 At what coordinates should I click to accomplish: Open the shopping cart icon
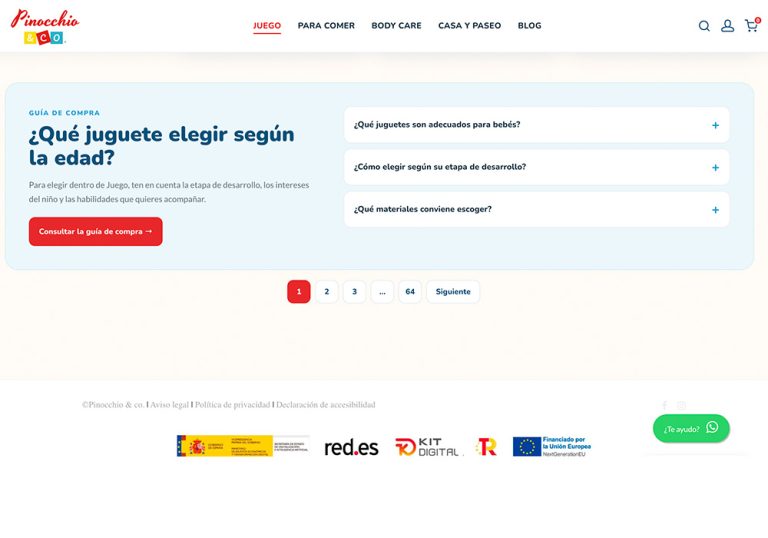click(x=752, y=25)
